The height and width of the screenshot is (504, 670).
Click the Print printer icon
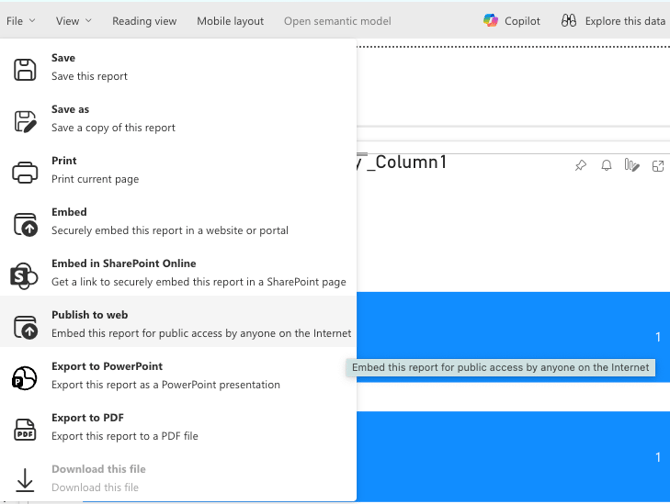point(25,173)
